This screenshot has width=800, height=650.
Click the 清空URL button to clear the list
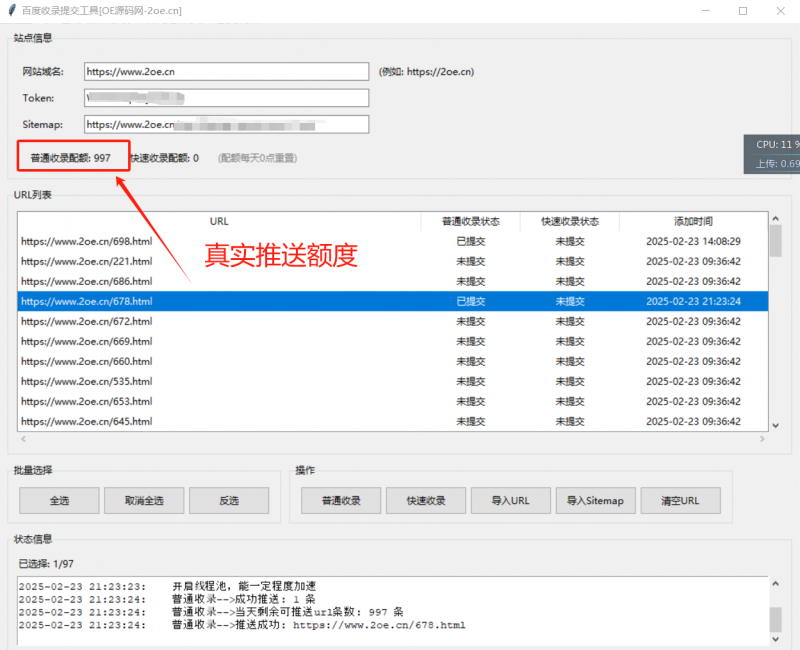tap(680, 500)
